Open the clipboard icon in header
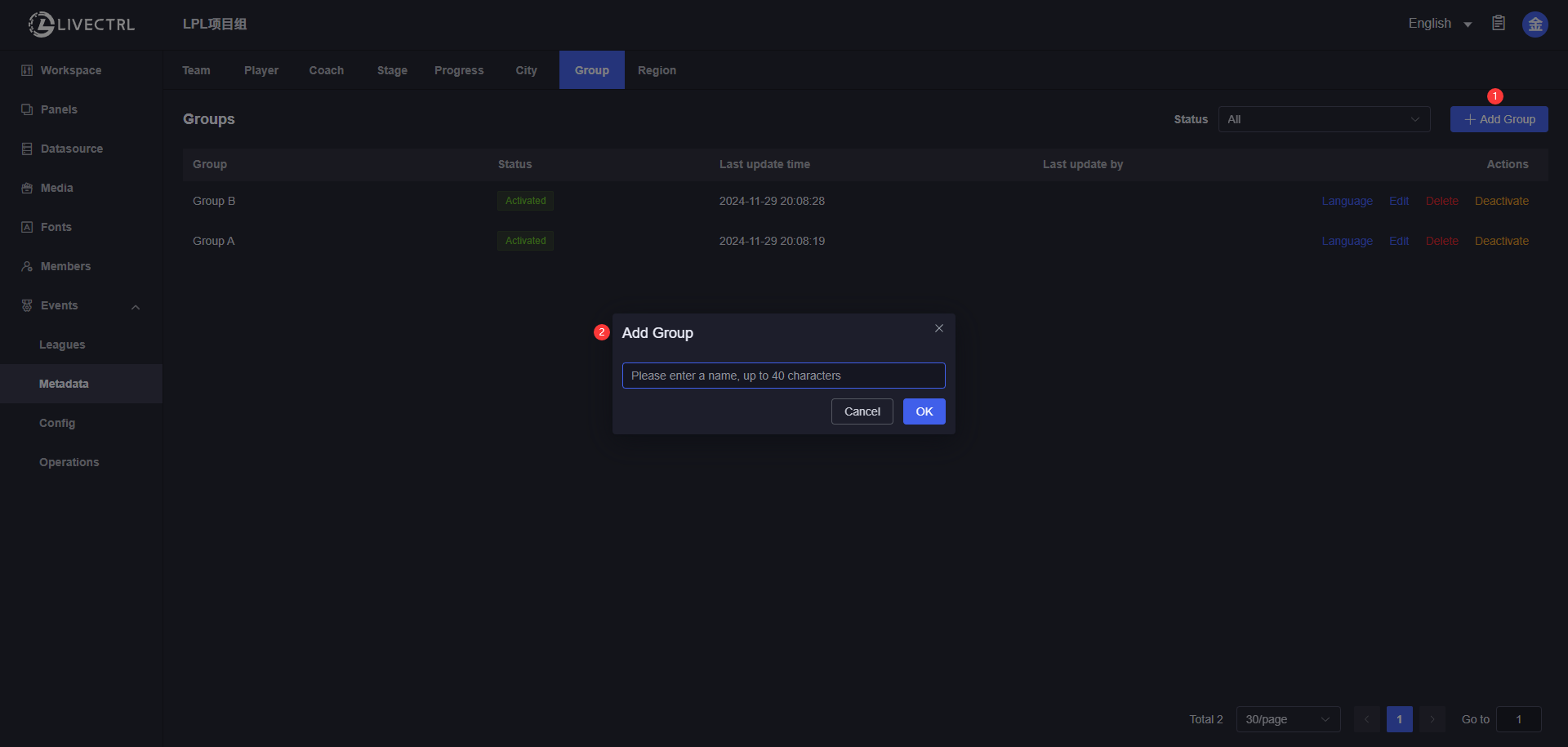1568x747 pixels. [x=1498, y=24]
